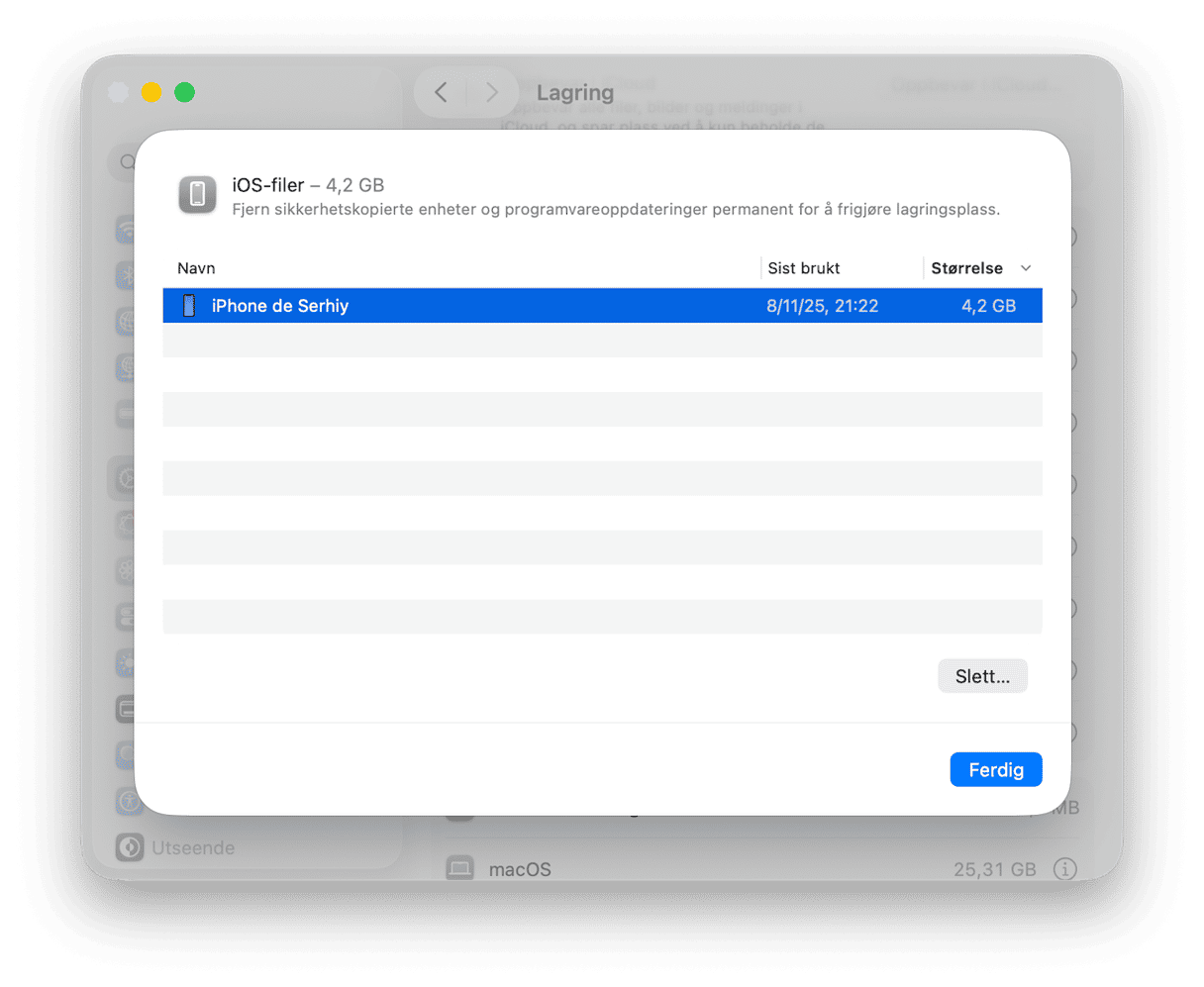Click the Slett... button

[x=982, y=677]
